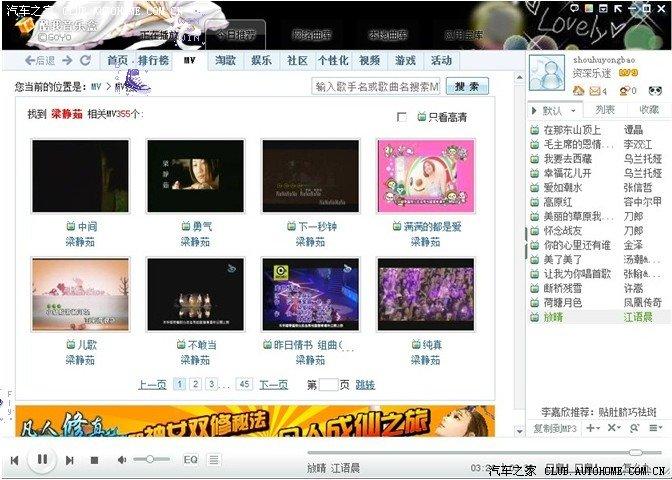Open the 儿歌 MV thumbnail

coord(81,294)
